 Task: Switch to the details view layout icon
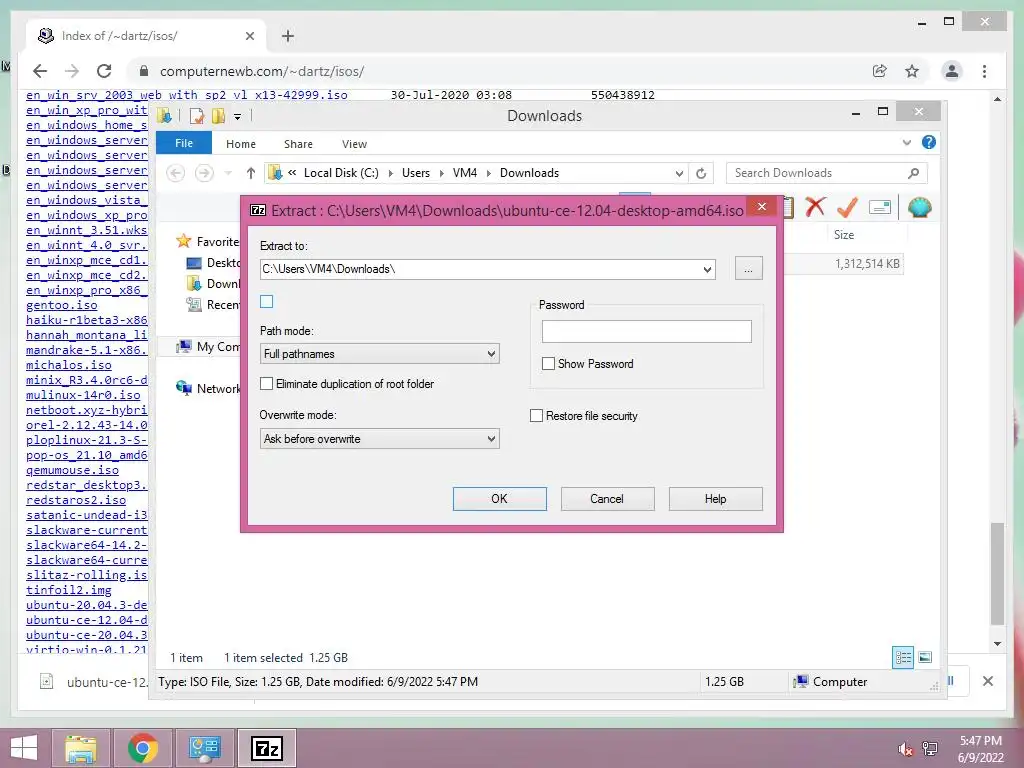903,657
